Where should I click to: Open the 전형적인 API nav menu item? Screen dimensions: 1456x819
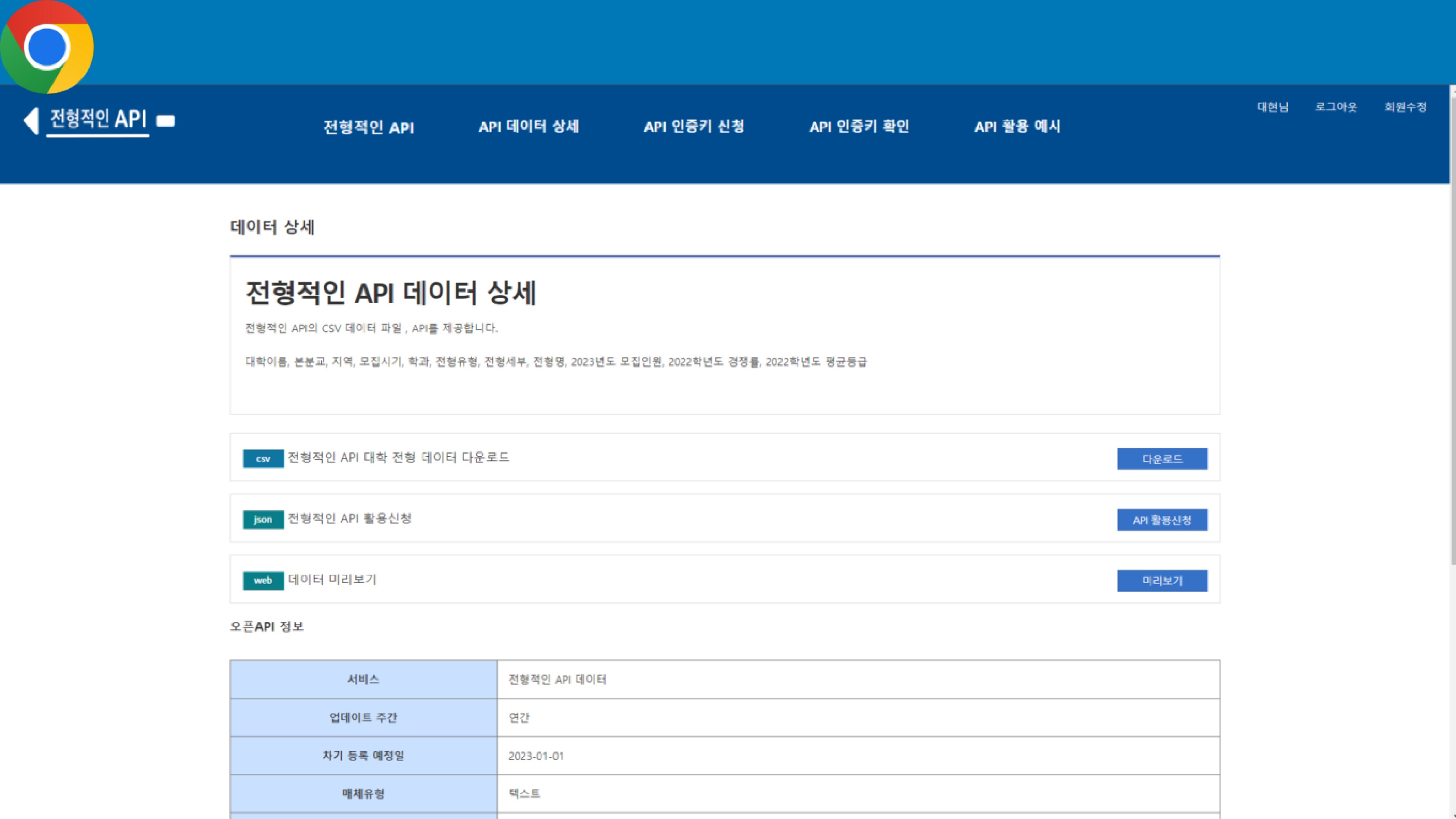(368, 127)
